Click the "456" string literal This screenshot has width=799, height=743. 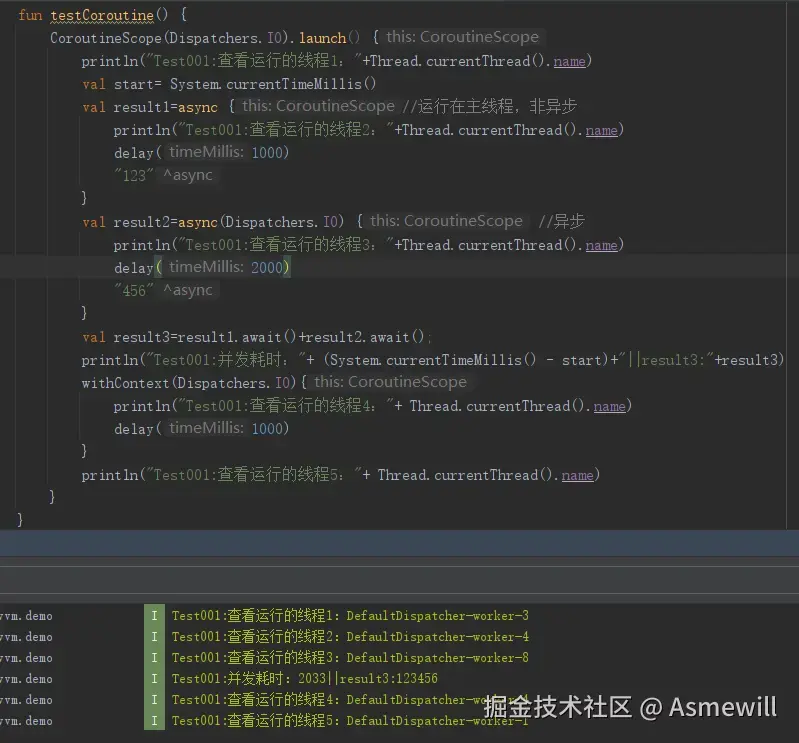(134, 291)
